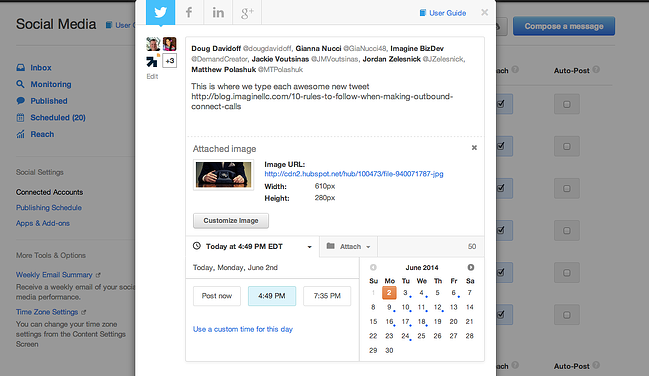Switch to the LinkedIn tab
The height and width of the screenshot is (376, 649).
pyautogui.click(x=218, y=12)
